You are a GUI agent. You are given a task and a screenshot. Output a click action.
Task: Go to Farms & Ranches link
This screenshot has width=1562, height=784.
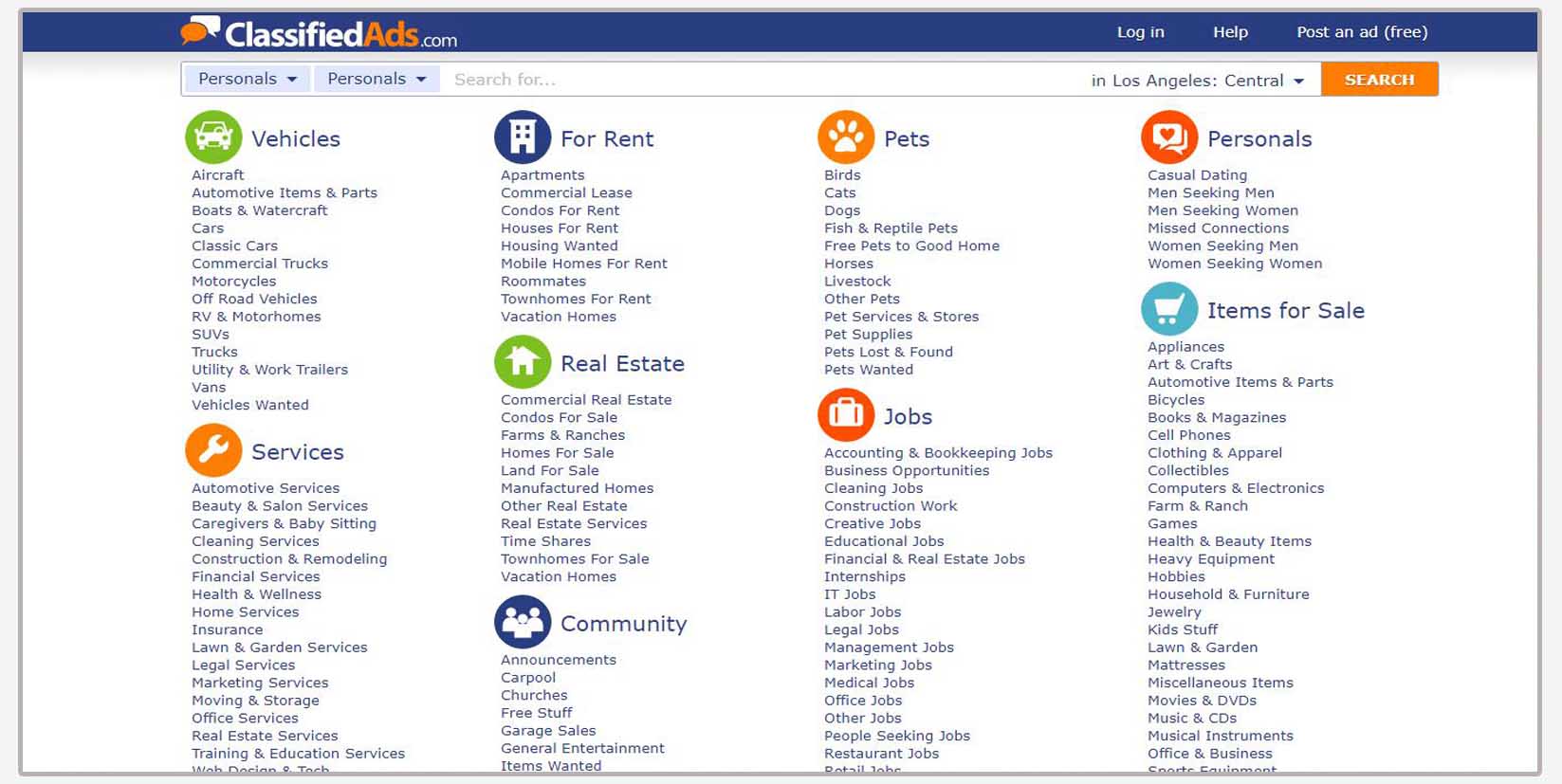pos(562,435)
